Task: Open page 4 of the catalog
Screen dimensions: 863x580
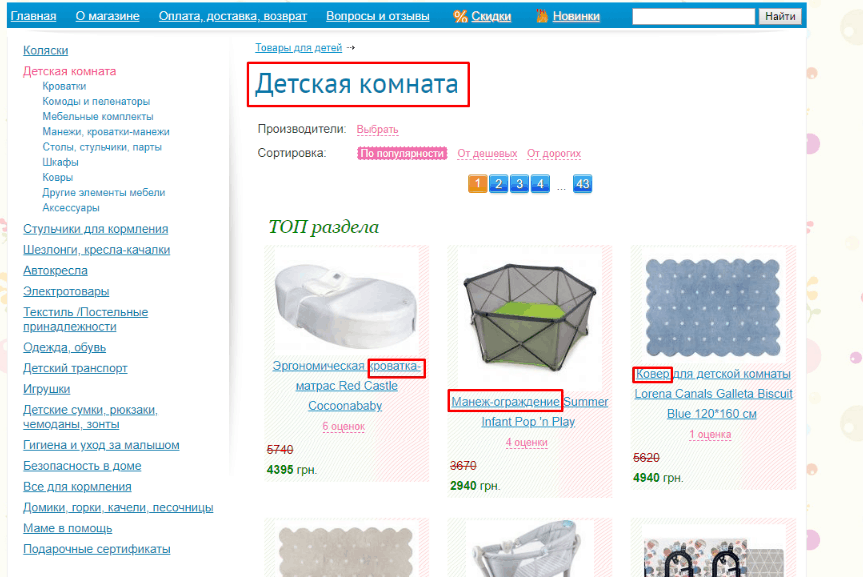Action: (540, 184)
